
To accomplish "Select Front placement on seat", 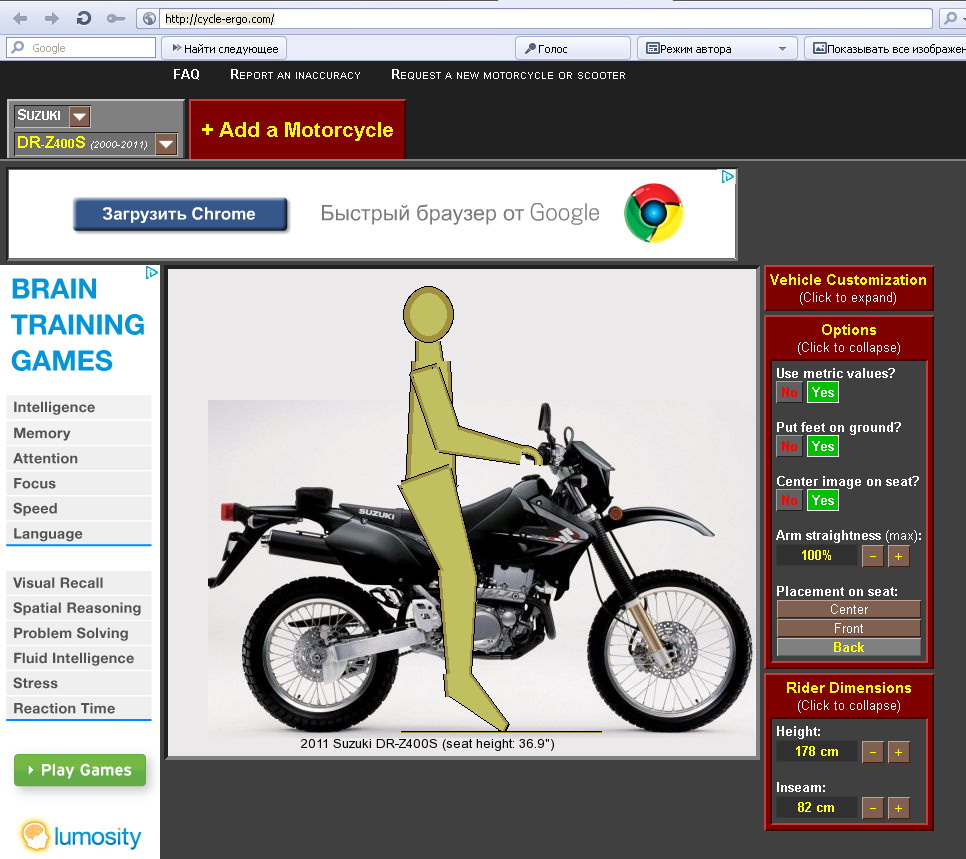I will pos(848,628).
